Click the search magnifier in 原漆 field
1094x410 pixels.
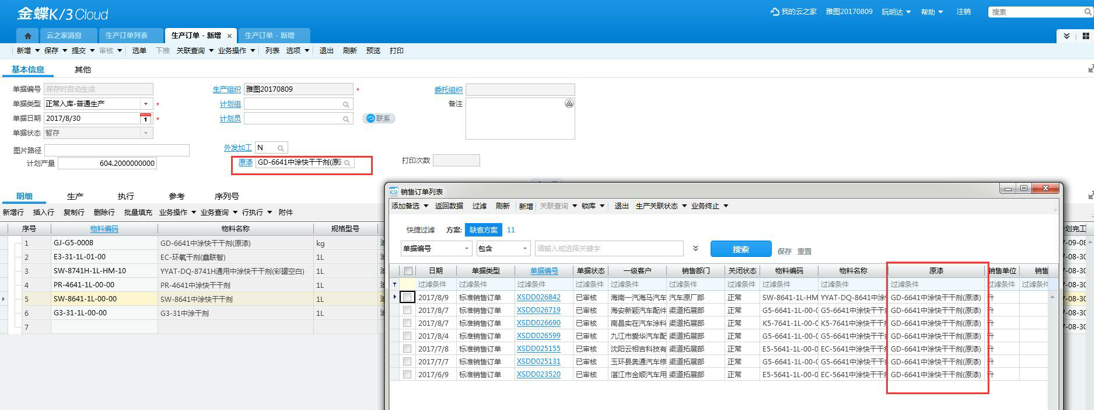coord(348,162)
